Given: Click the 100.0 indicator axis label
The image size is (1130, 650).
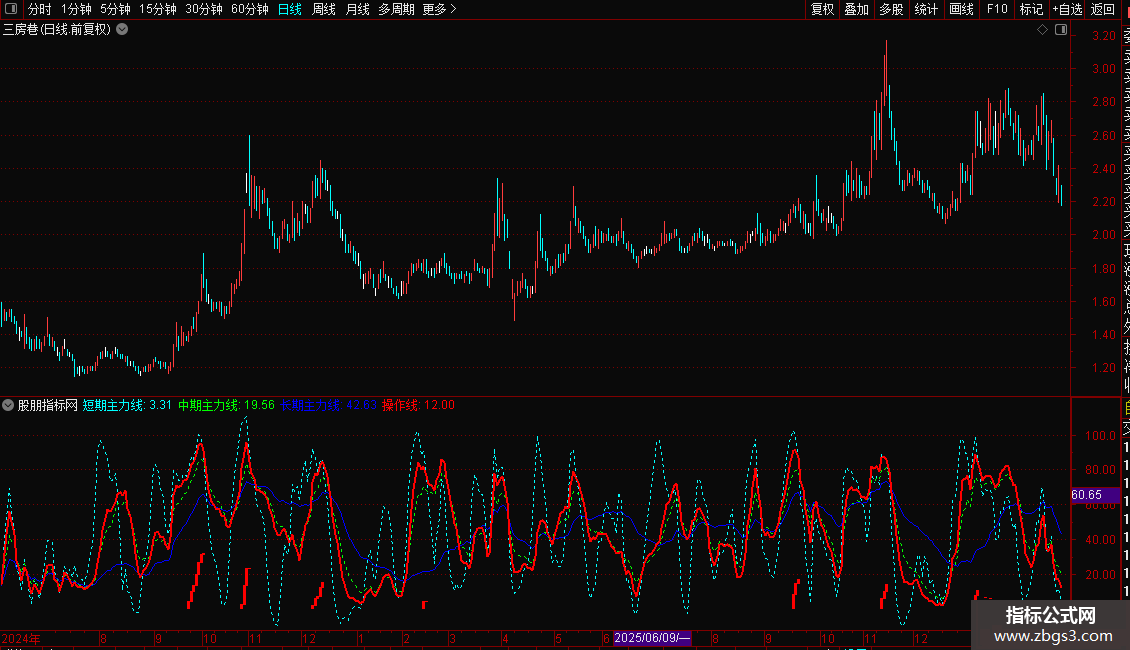Looking at the screenshot, I should pos(1100,436).
